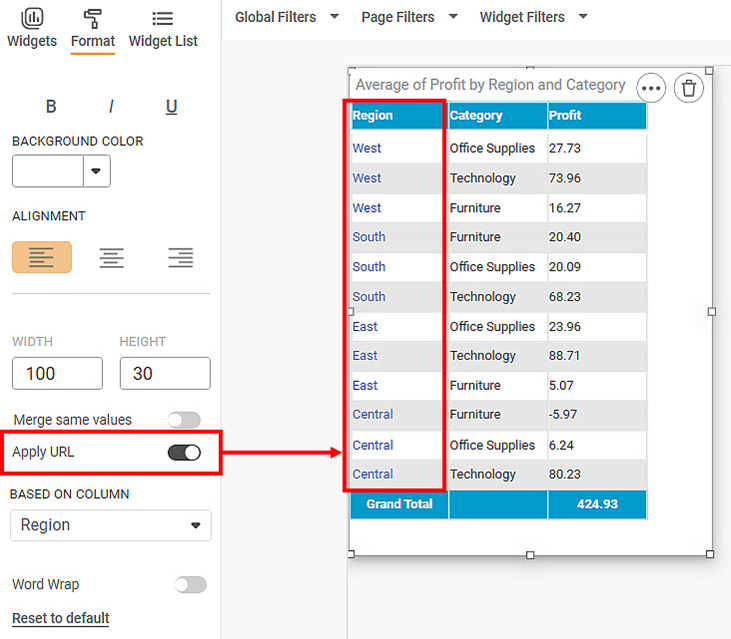Select center alignment icon
This screenshot has height=639, width=731.
click(111, 257)
